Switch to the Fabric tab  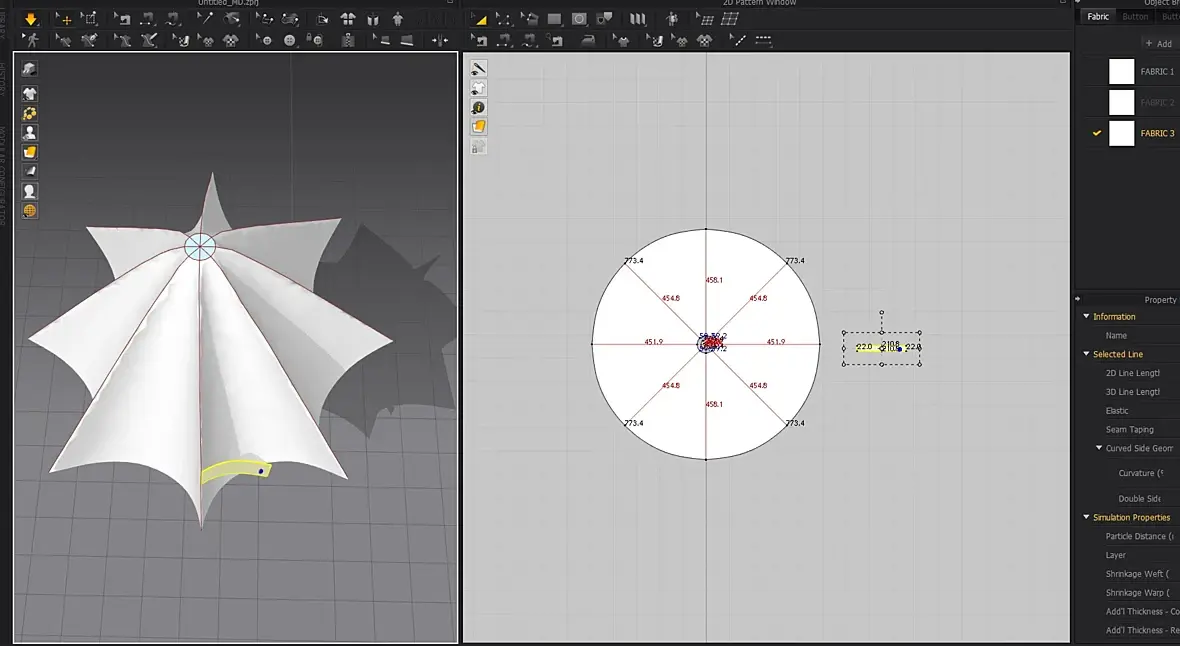coord(1098,17)
